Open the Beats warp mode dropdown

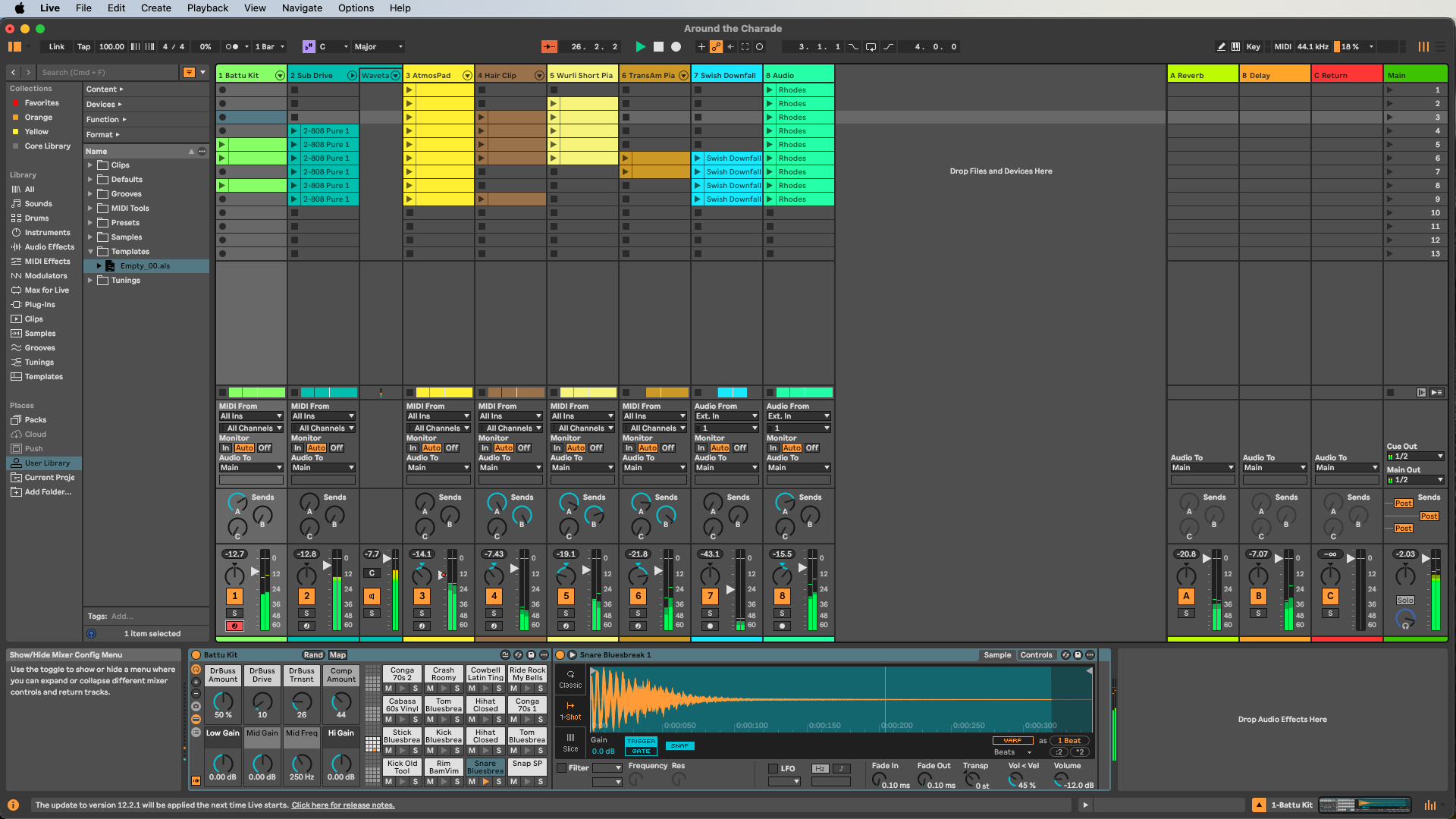1012,753
